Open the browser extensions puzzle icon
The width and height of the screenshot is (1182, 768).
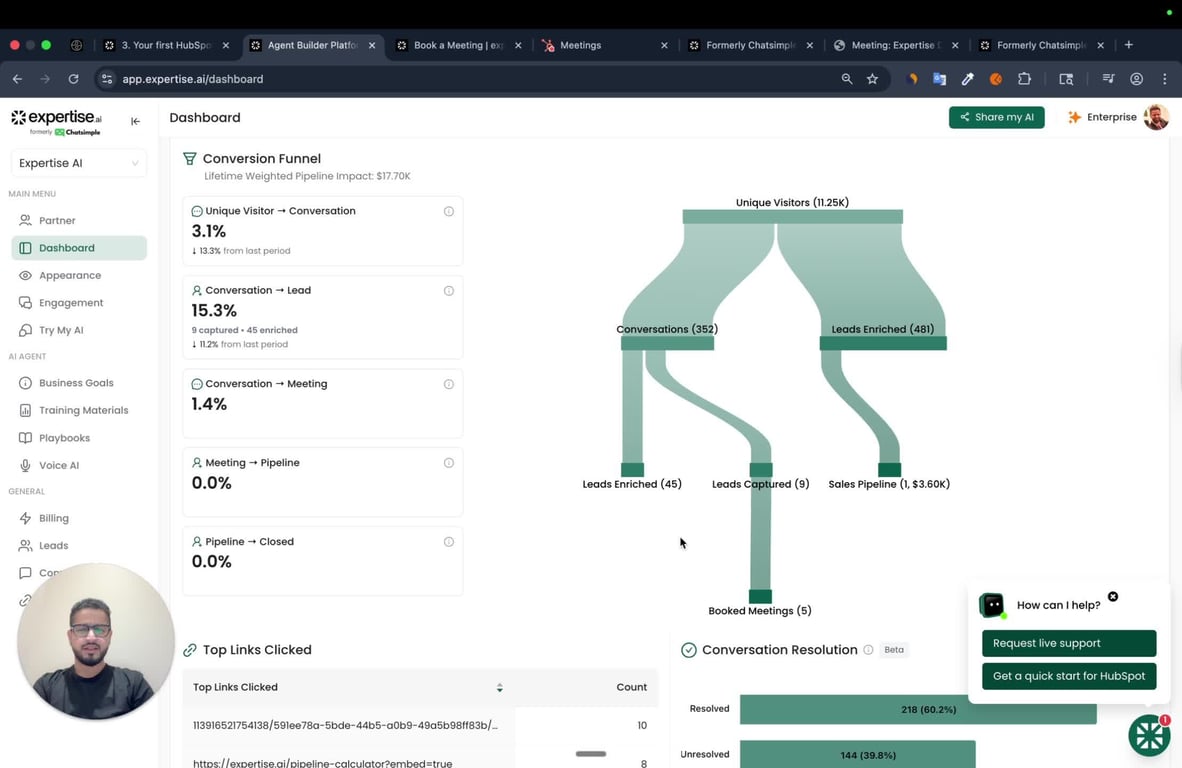1024,79
